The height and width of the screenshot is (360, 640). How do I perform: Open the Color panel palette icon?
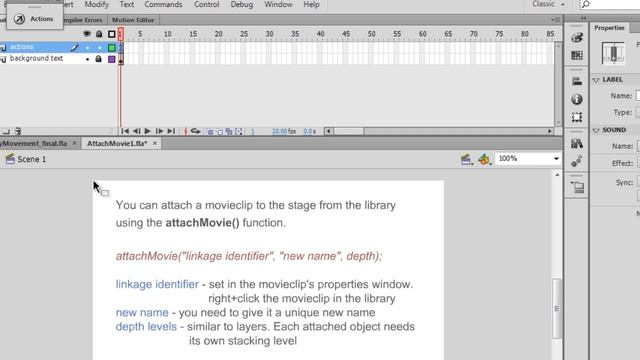click(577, 38)
